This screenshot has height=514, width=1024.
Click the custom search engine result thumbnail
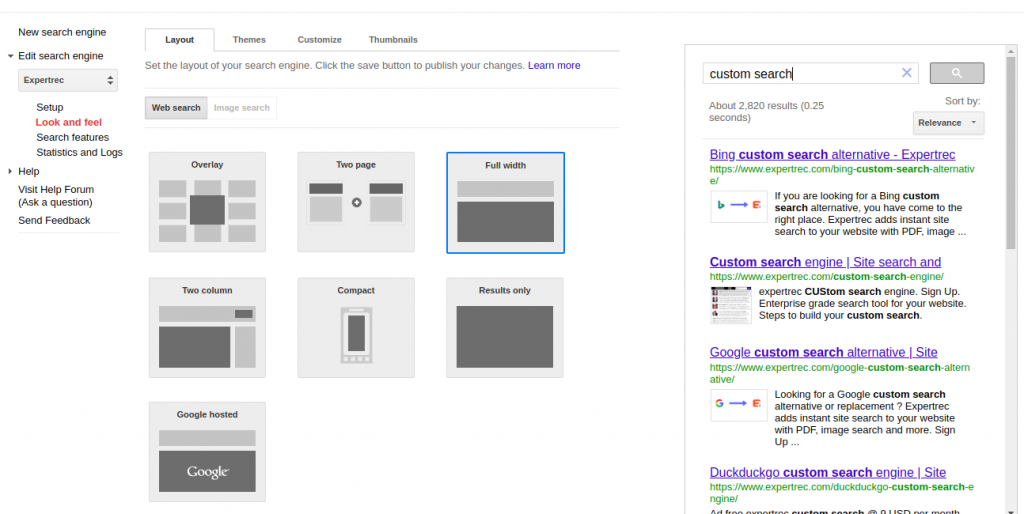tap(731, 305)
